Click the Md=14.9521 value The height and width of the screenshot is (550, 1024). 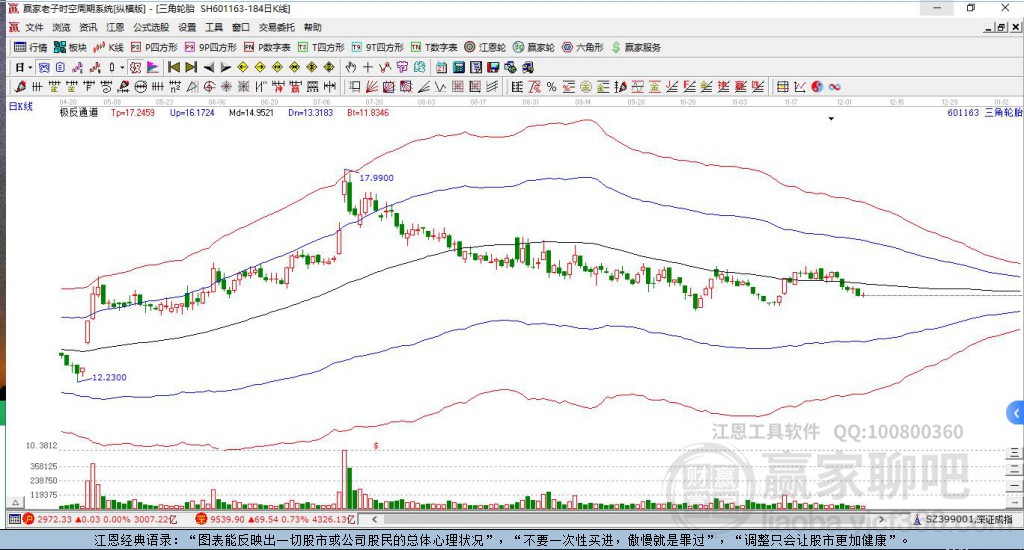(251, 112)
